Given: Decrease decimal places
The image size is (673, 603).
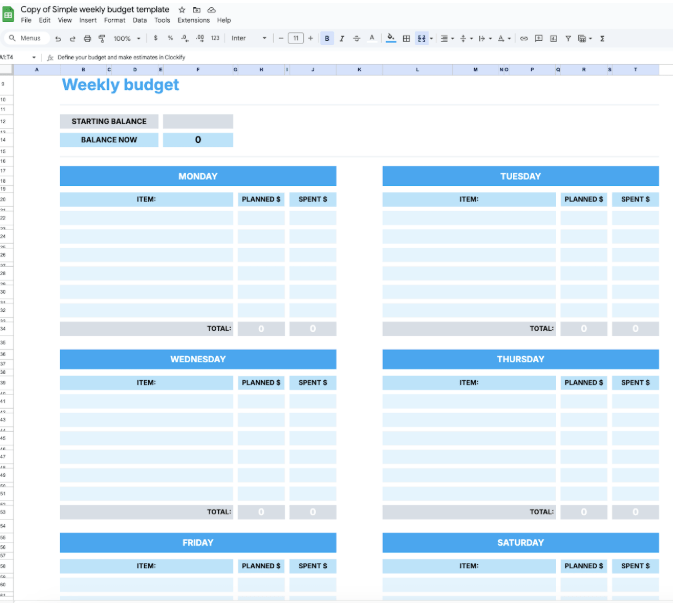Looking at the screenshot, I should point(185,38).
